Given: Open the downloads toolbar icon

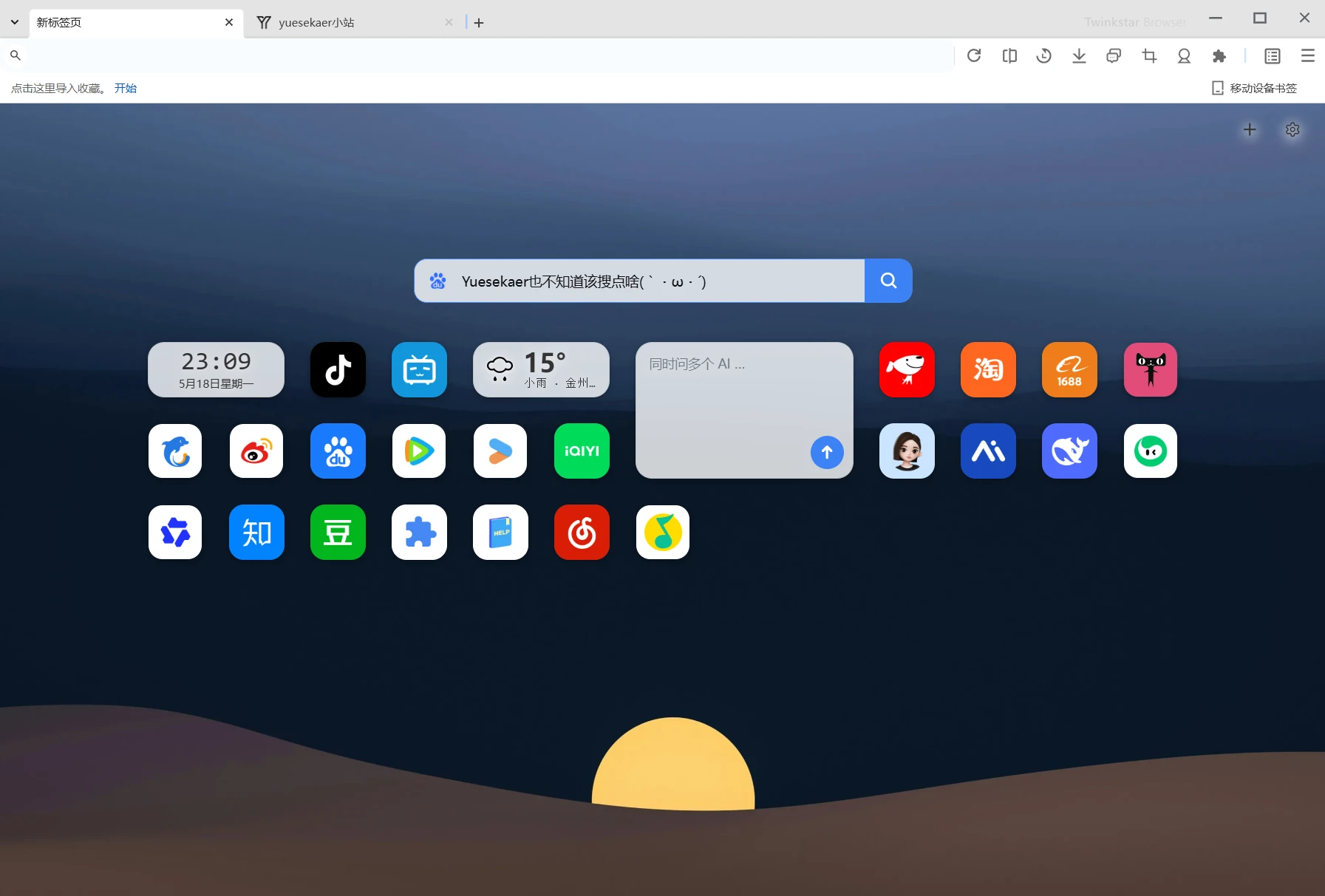Looking at the screenshot, I should click(1079, 55).
